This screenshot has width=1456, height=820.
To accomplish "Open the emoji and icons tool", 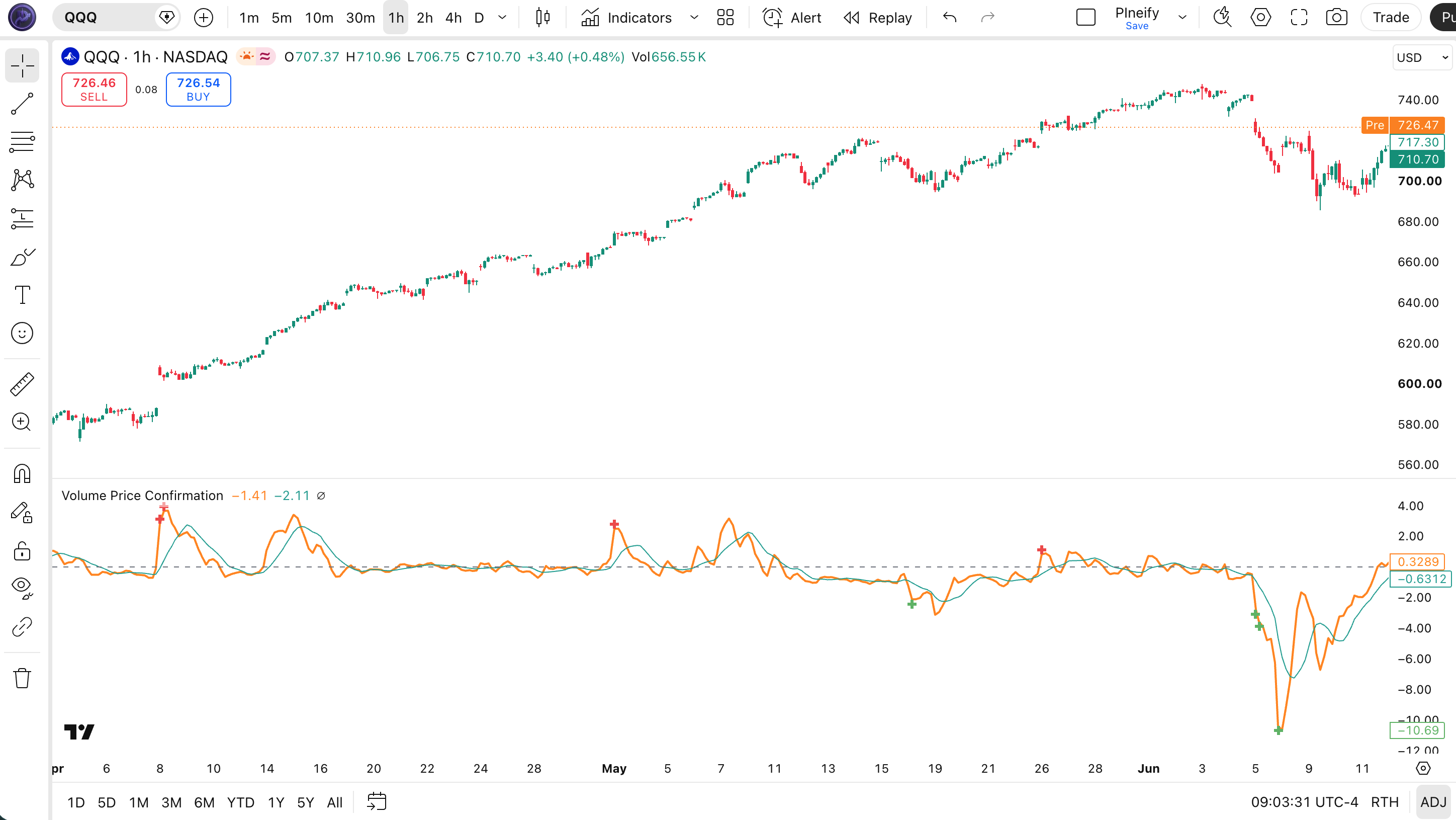I will (x=22, y=333).
